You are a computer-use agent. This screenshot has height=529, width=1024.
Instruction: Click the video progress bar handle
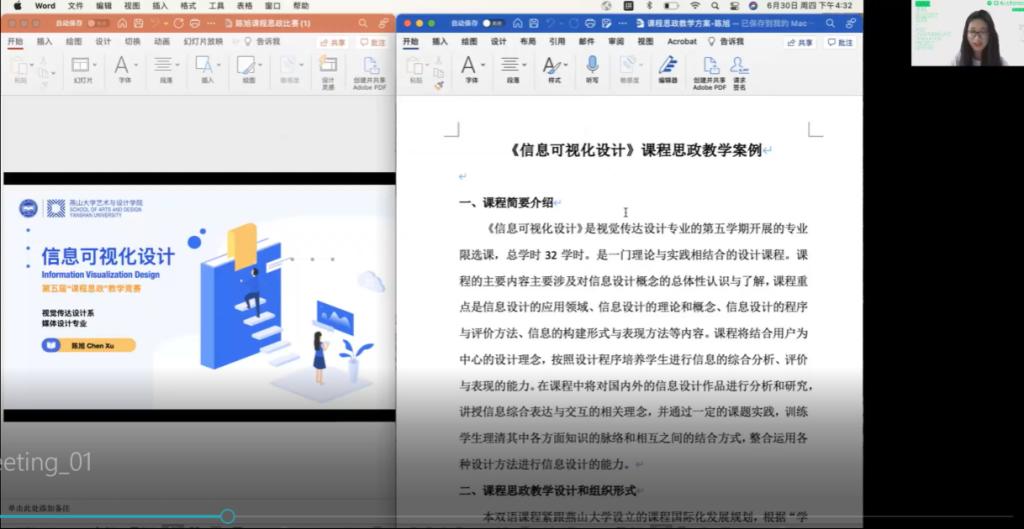point(227,516)
